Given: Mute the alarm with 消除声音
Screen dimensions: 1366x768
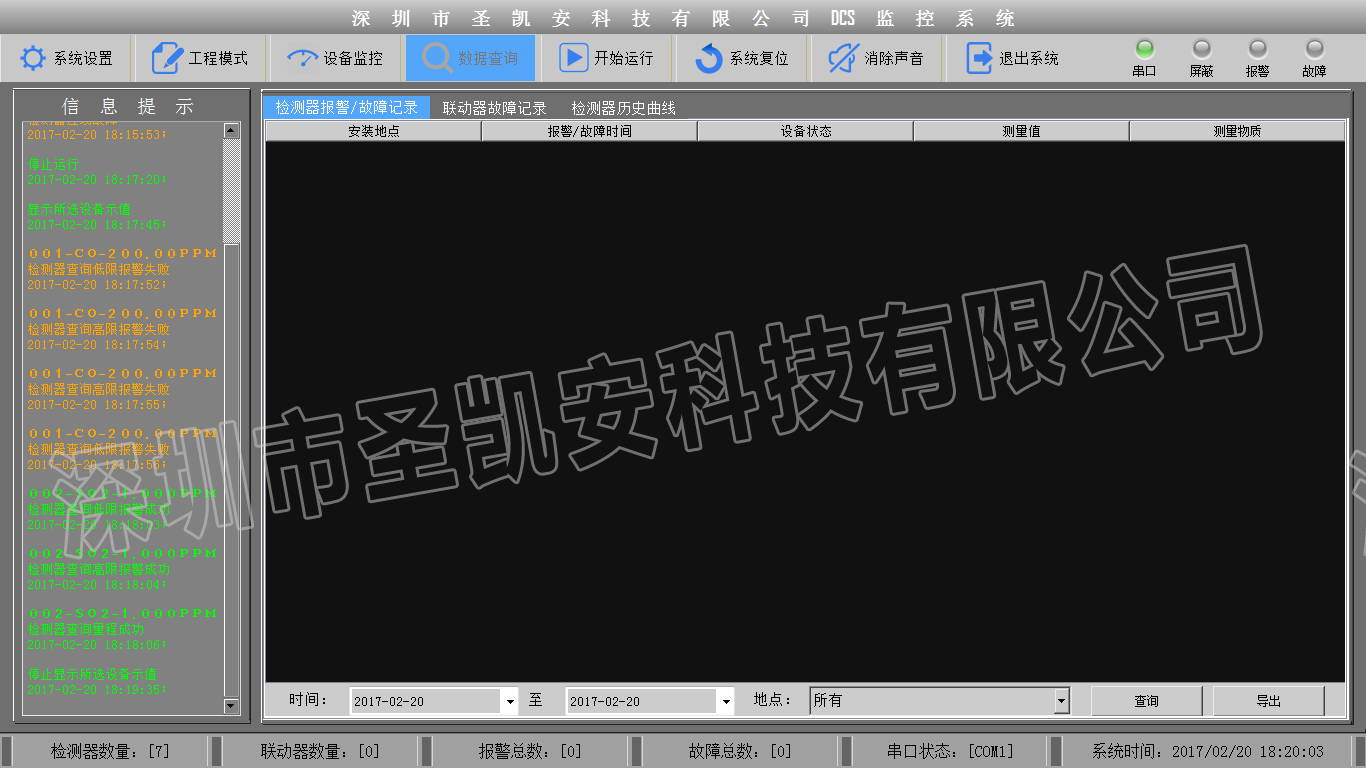Looking at the screenshot, I should (x=876, y=58).
